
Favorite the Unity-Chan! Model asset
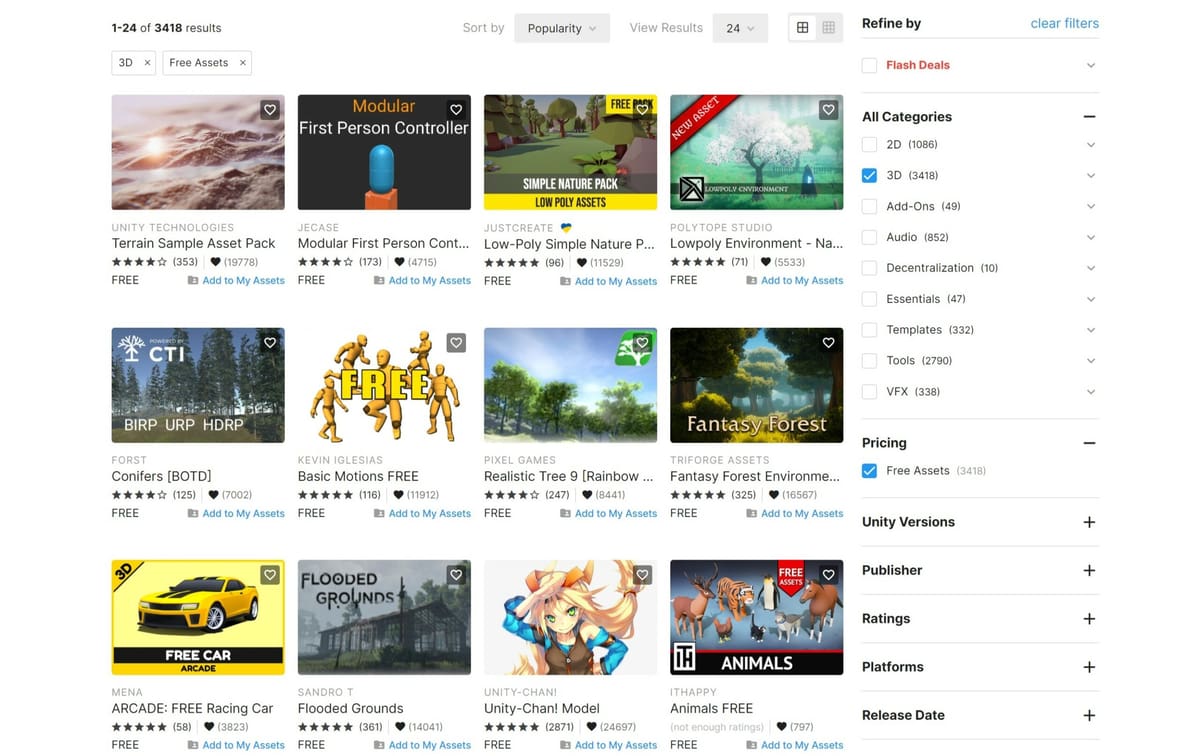click(x=642, y=575)
